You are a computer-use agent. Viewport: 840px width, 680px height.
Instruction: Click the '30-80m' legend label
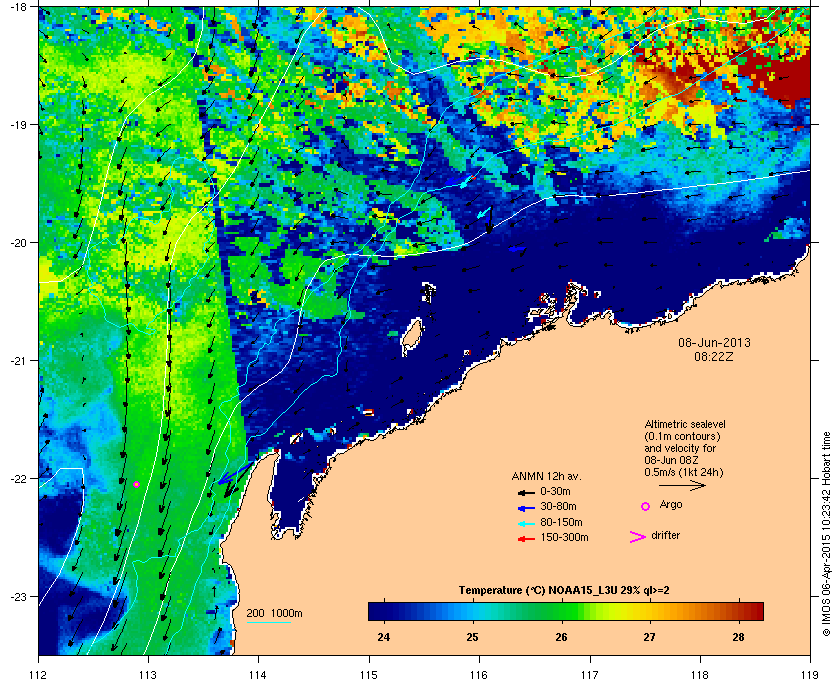click(x=558, y=506)
